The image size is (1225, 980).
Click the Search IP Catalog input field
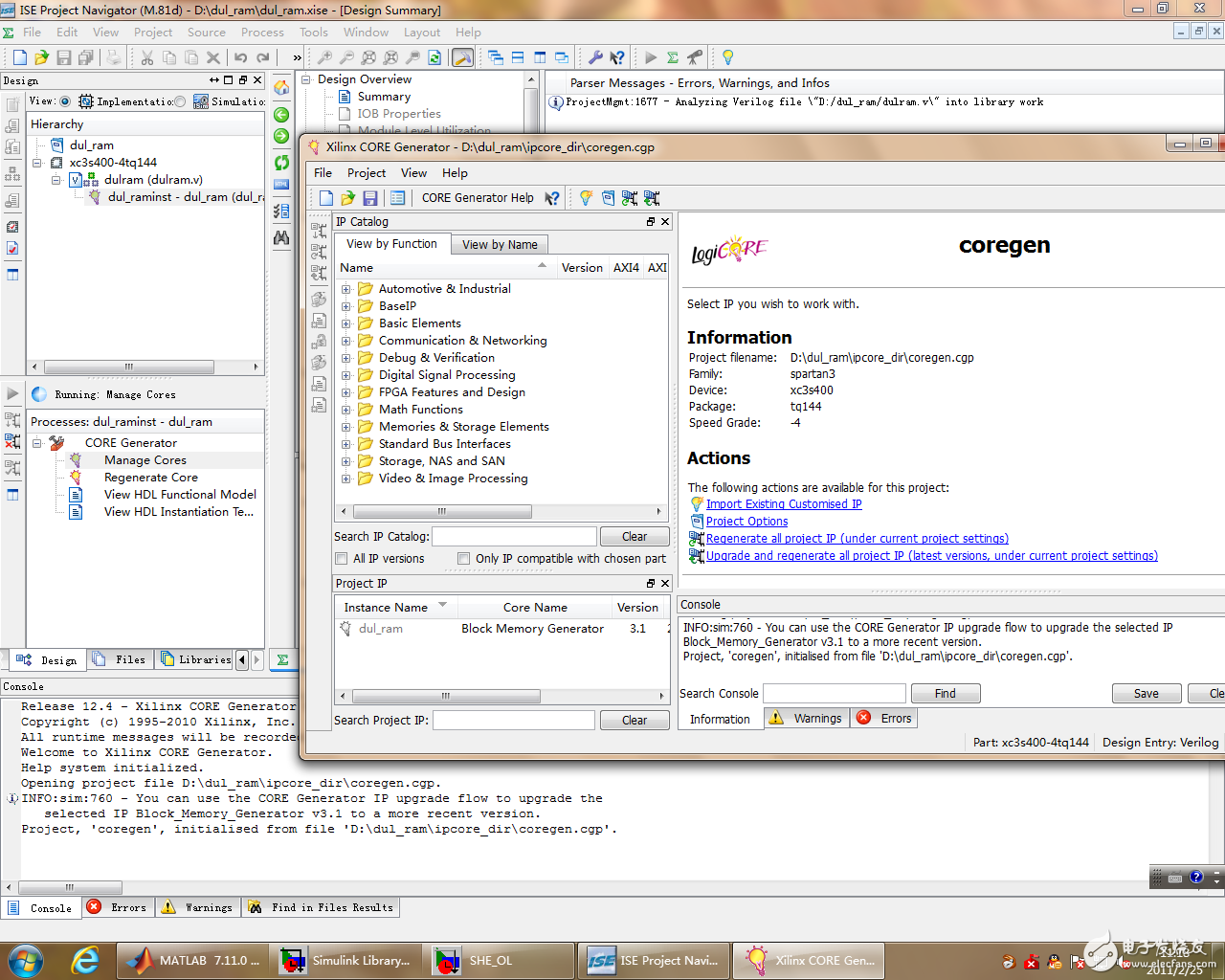(x=515, y=537)
